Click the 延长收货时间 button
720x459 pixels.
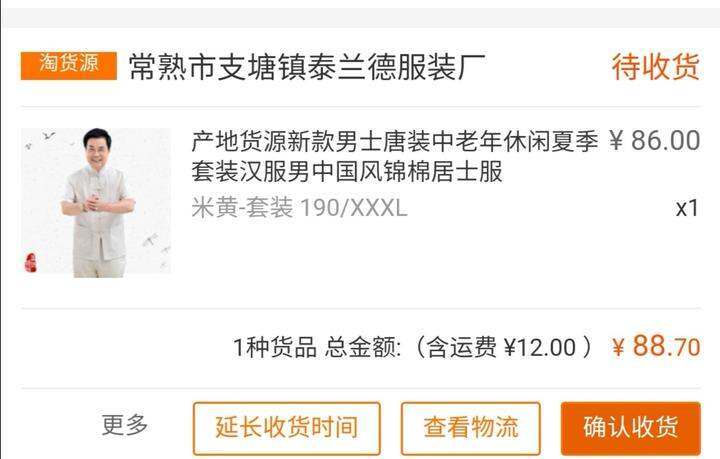[287, 428]
